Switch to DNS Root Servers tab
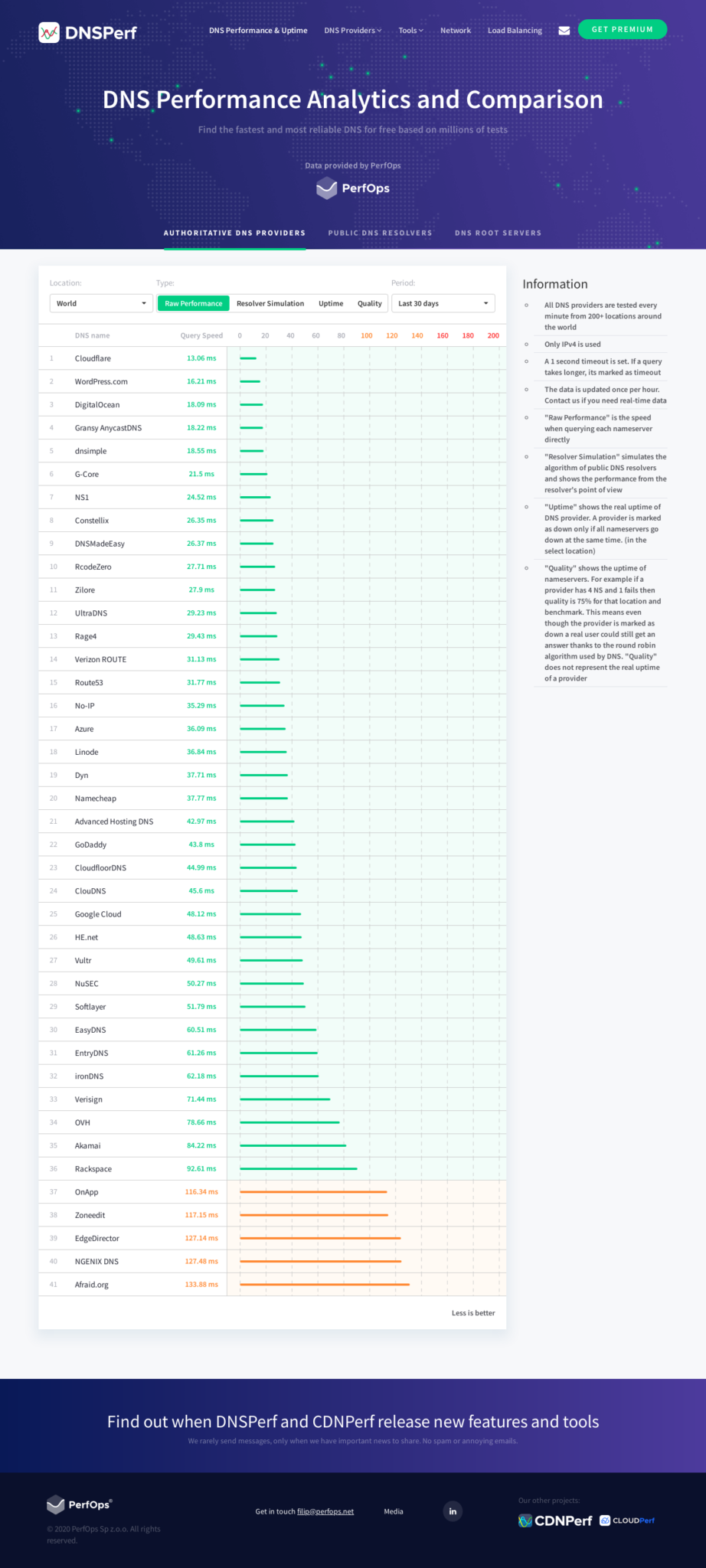 point(498,233)
